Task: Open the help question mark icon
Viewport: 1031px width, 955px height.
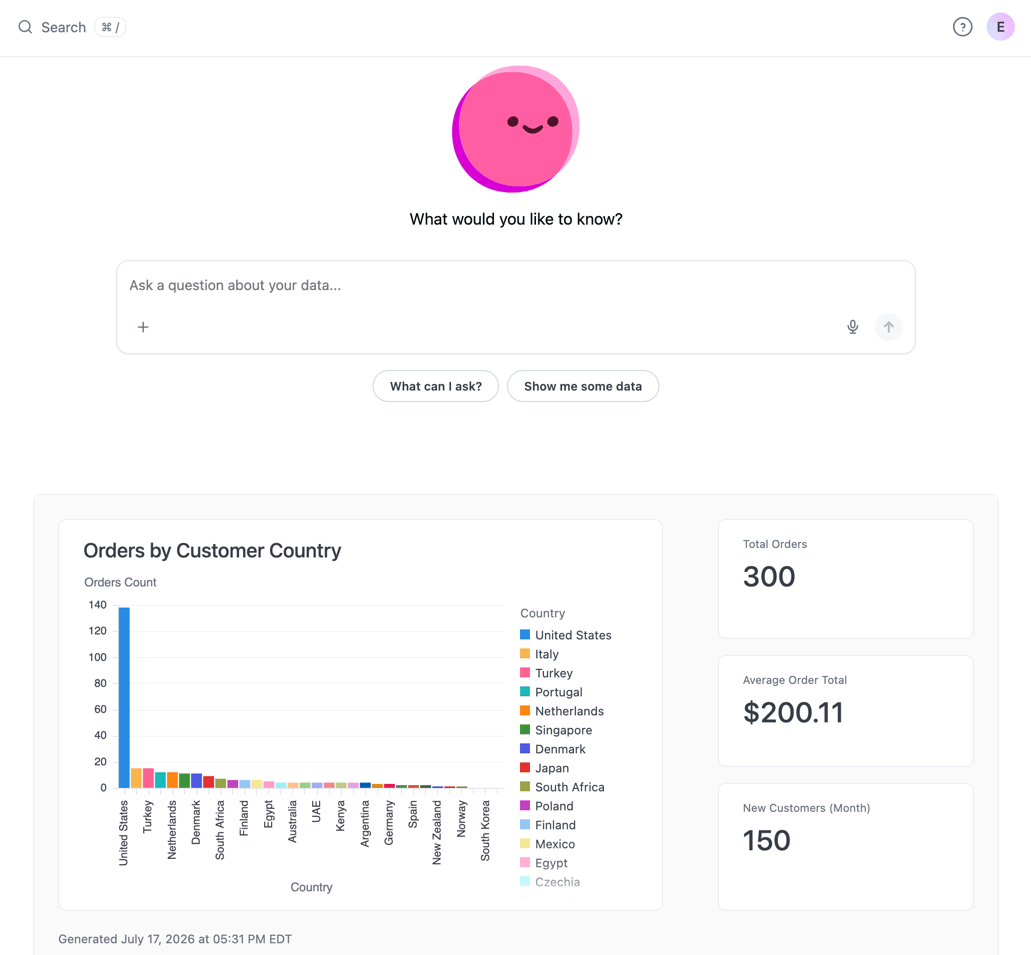Action: point(962,27)
